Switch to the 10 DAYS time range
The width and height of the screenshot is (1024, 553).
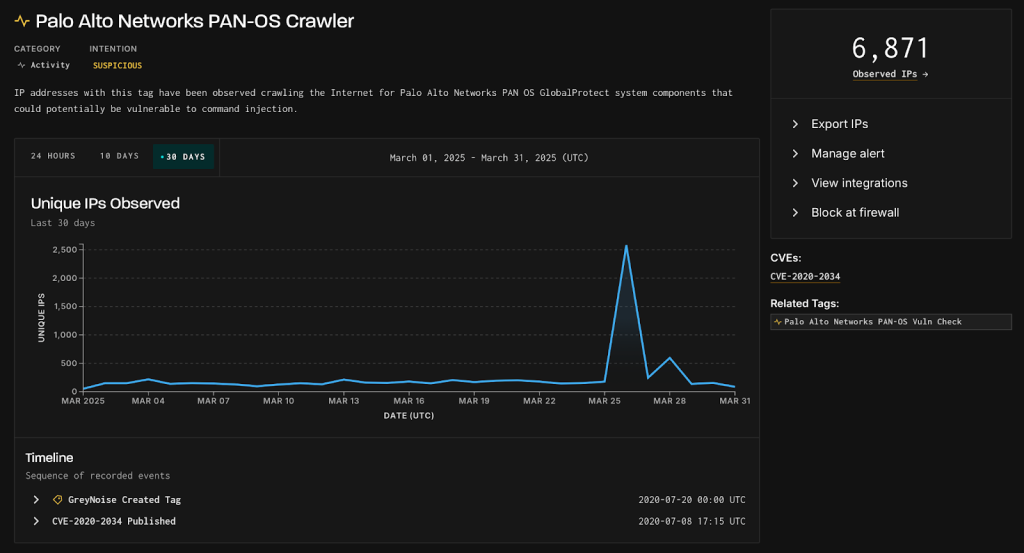point(119,156)
